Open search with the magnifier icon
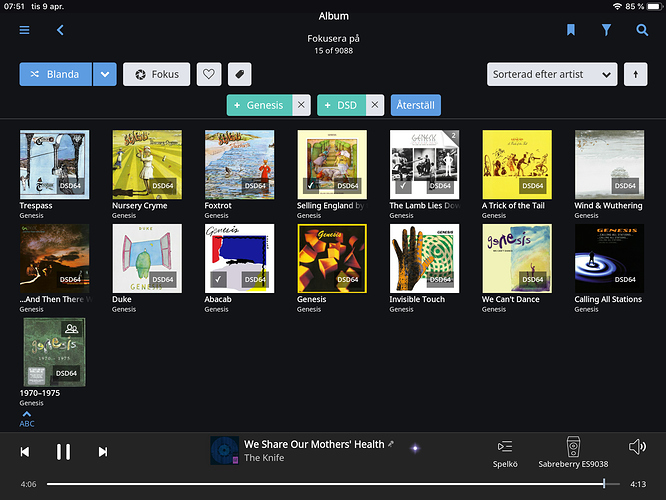Viewport: 666px width, 500px height. point(642,30)
